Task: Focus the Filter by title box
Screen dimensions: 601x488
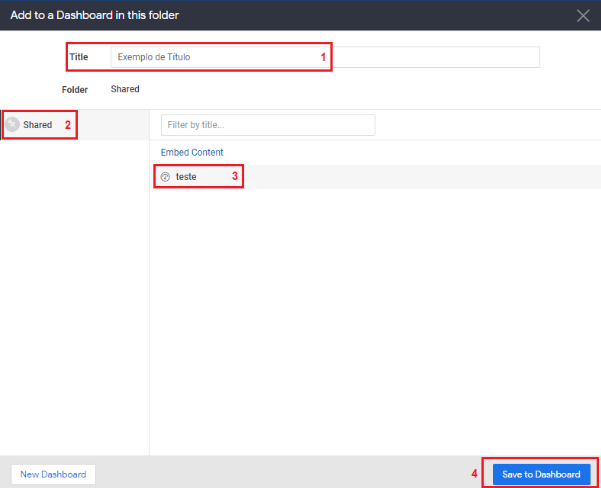Action: [268, 125]
